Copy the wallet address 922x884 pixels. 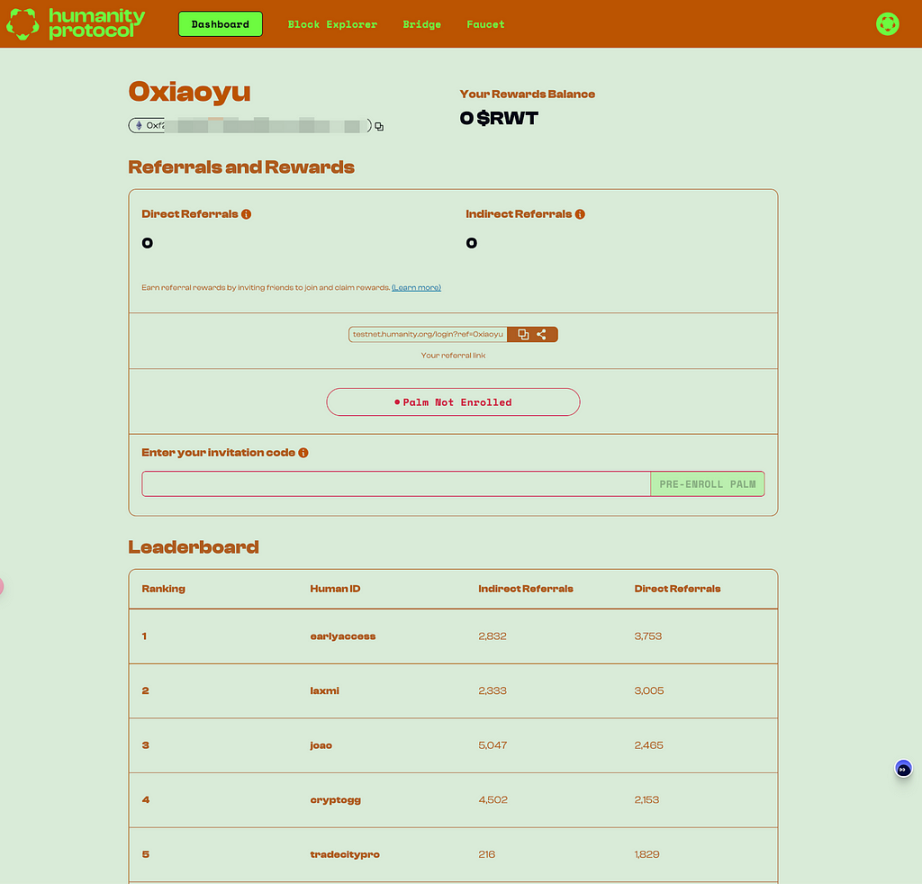379,126
